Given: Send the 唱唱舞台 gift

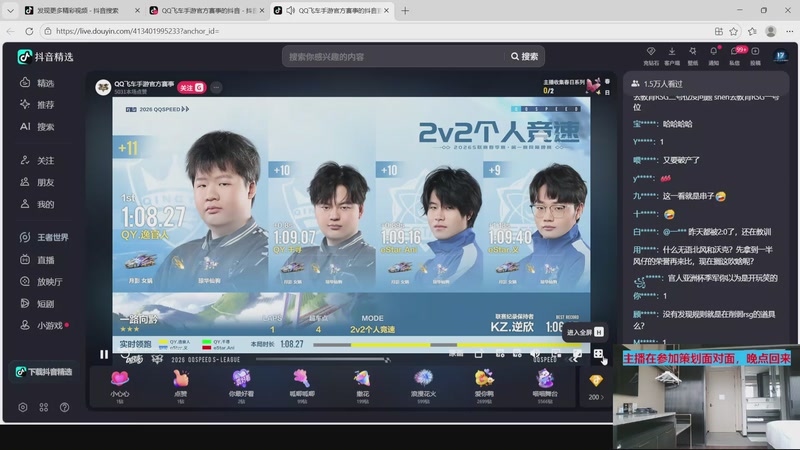Looking at the screenshot, I should click(x=545, y=386).
